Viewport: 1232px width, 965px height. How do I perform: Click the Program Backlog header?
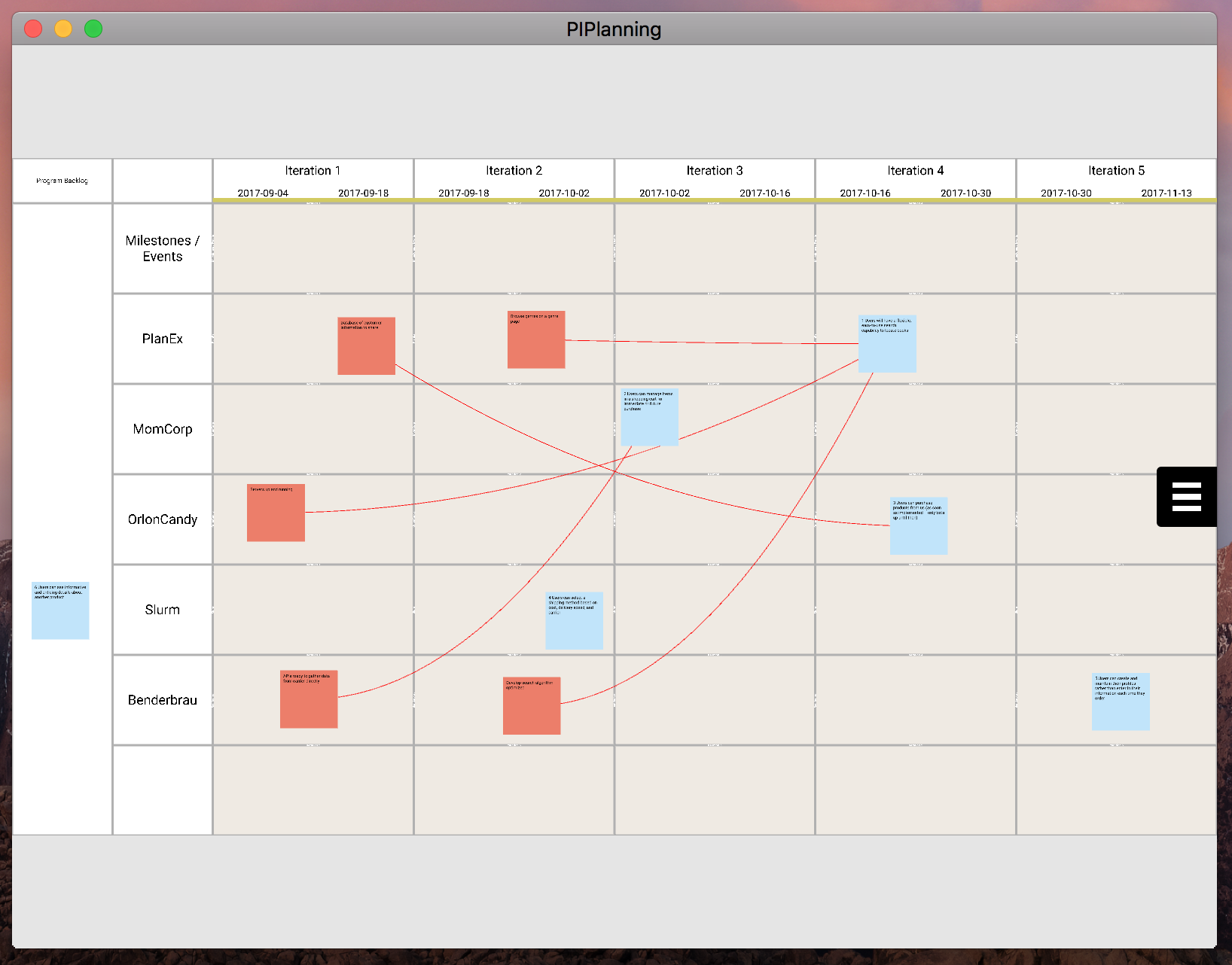coord(61,181)
